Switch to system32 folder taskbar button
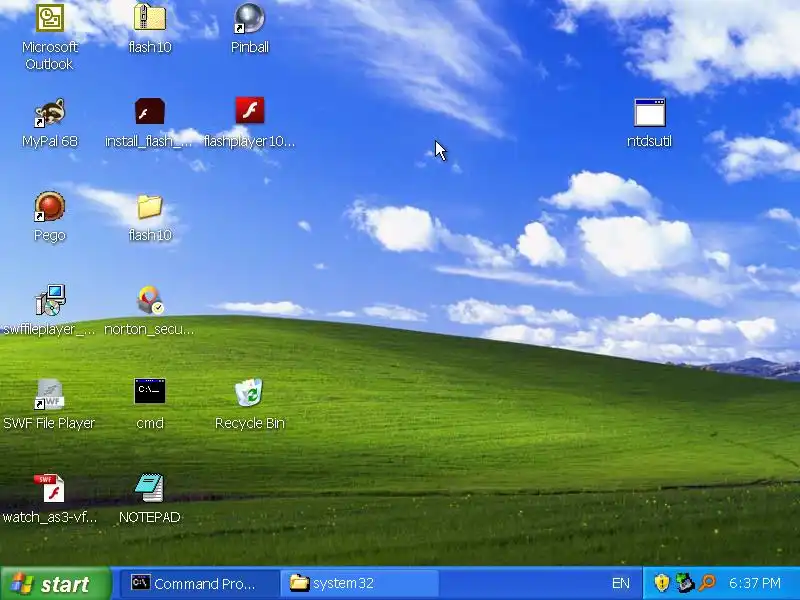 pos(359,584)
